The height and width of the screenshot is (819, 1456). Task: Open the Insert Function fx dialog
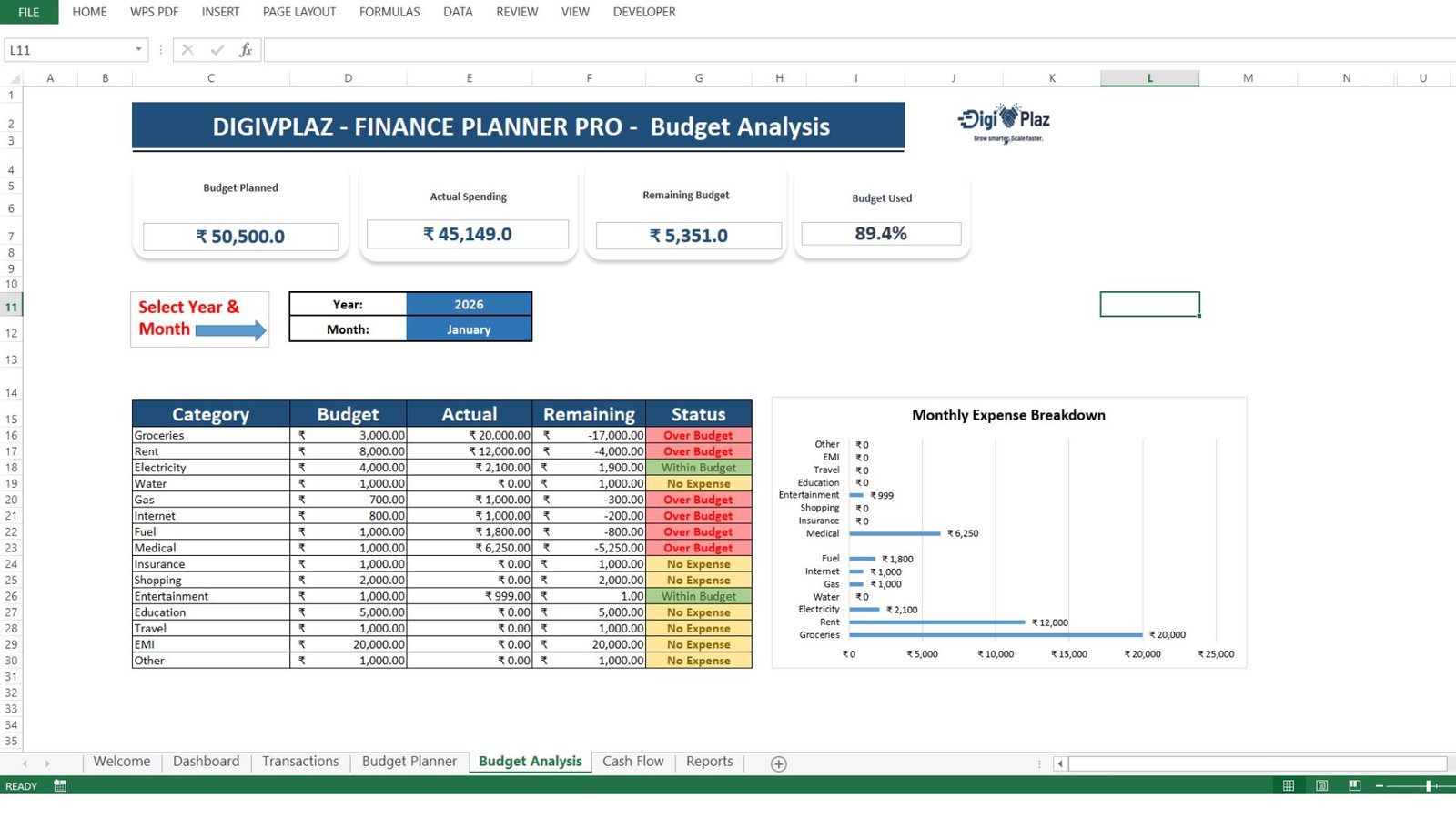coord(246,50)
